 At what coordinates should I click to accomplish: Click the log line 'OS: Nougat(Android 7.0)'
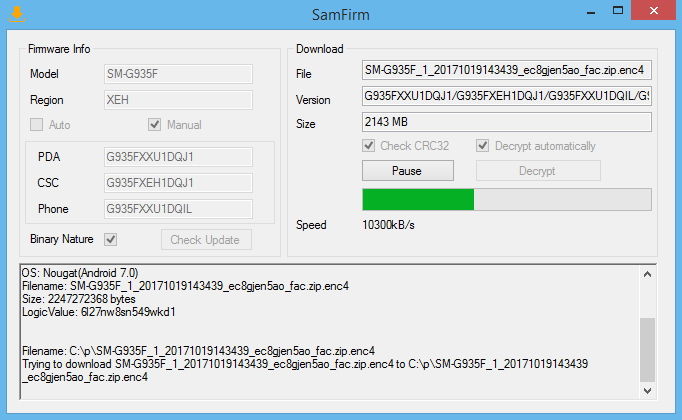coord(80,273)
